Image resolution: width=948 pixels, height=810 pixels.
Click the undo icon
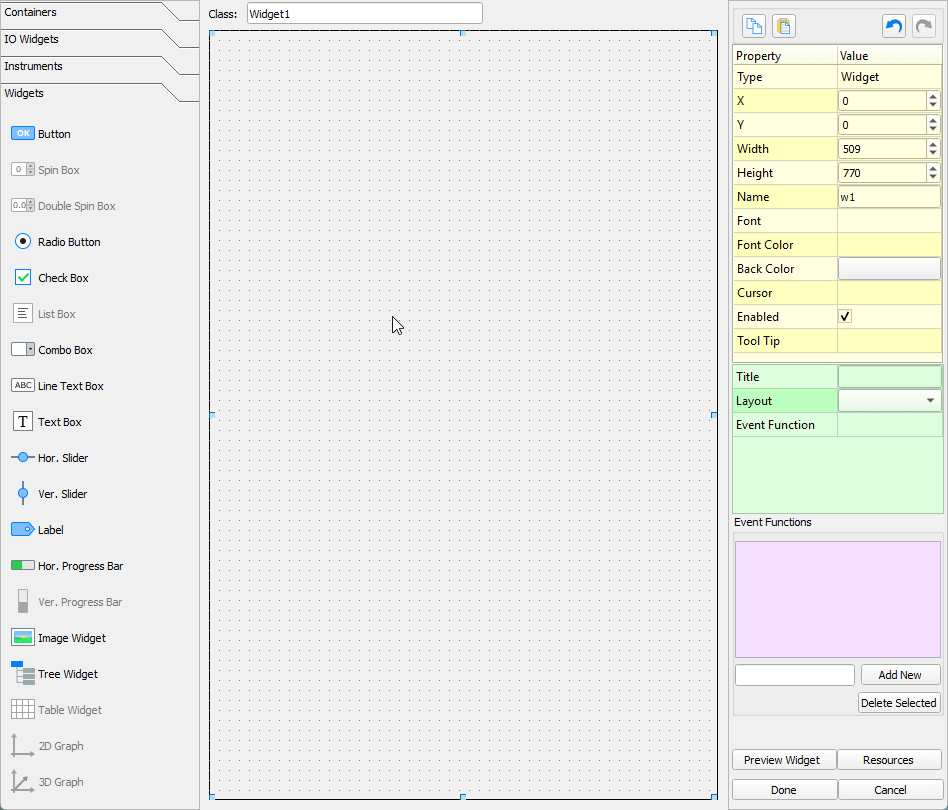pos(893,25)
